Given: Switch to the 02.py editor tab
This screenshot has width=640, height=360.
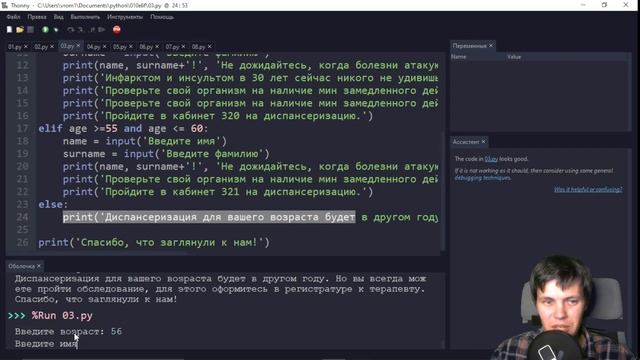Looking at the screenshot, I should pos(41,47).
